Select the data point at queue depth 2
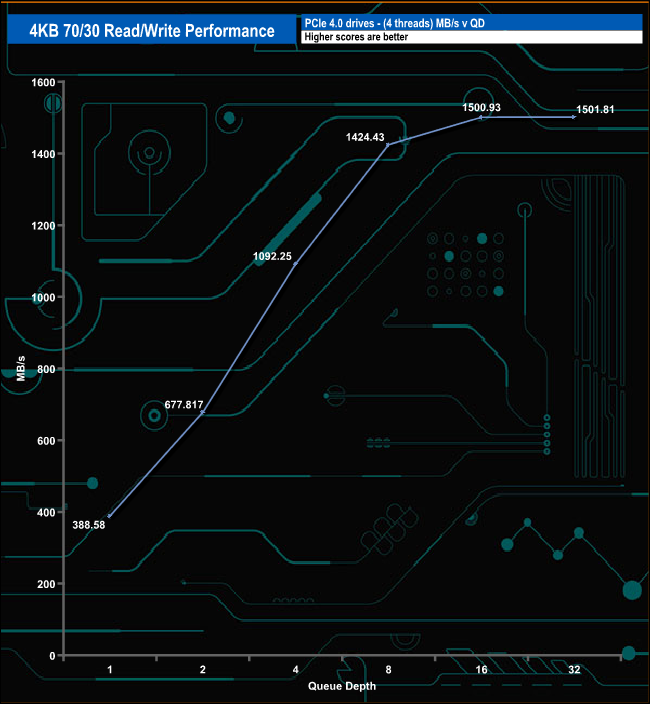Viewport: 650px width, 704px height. pos(202,412)
